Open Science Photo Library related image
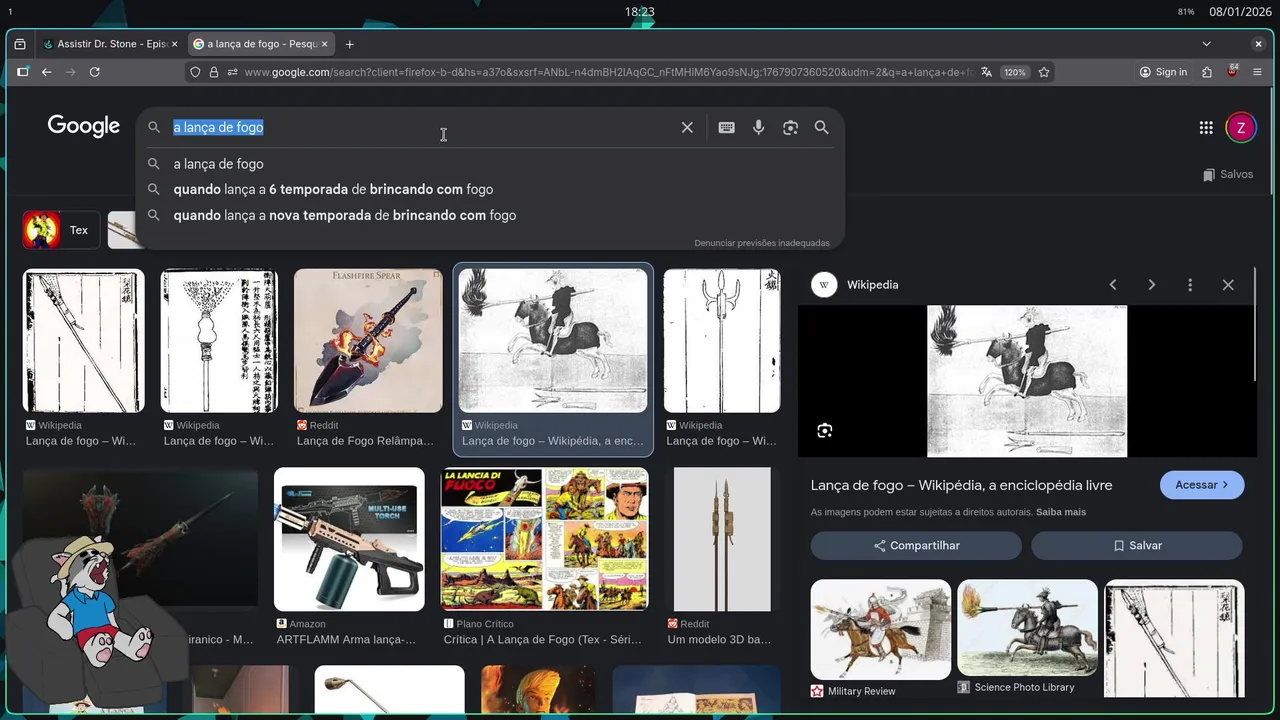The width and height of the screenshot is (1280, 720). coord(1027,628)
